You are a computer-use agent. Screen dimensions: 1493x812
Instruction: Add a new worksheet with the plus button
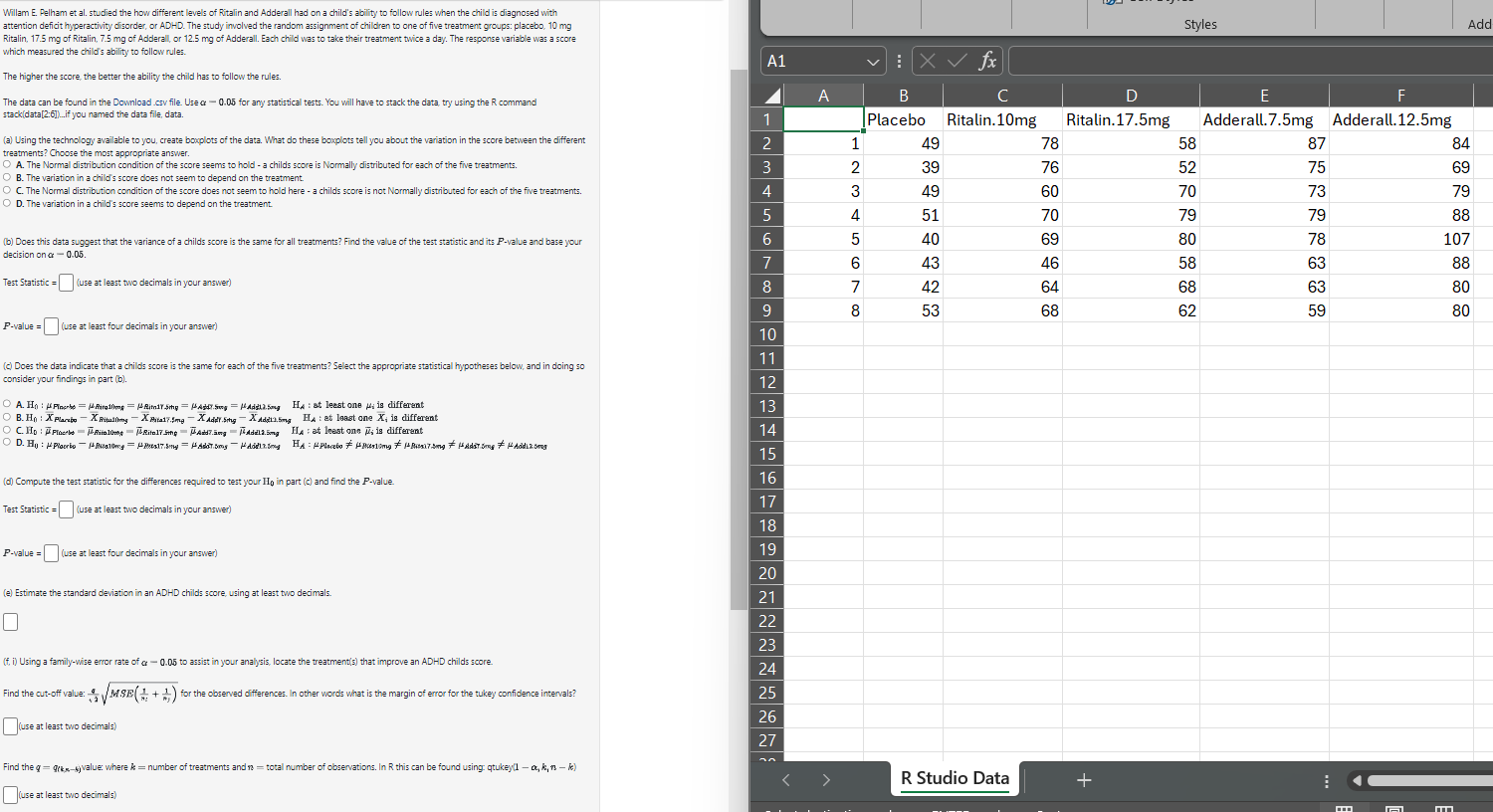click(1084, 780)
